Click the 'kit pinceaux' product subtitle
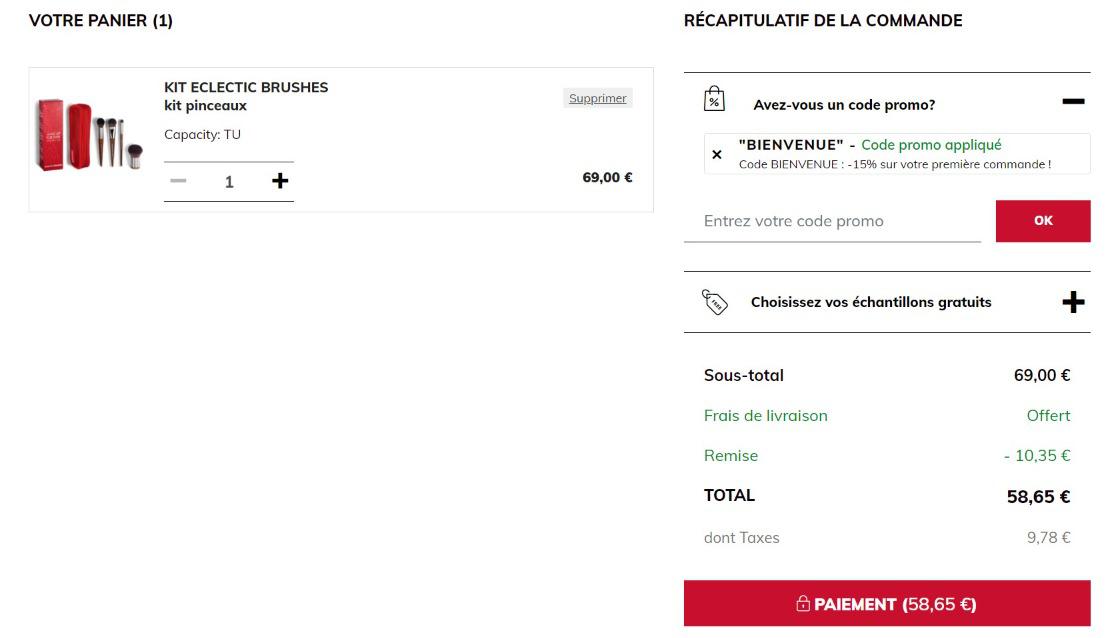The image size is (1114, 638). click(x=205, y=106)
